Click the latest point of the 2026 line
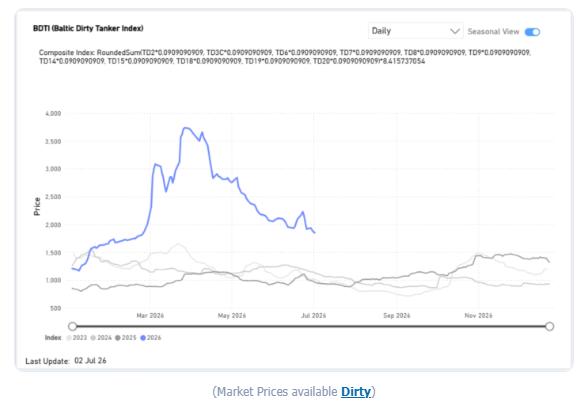The width and height of the screenshot is (587, 410). click(x=315, y=233)
